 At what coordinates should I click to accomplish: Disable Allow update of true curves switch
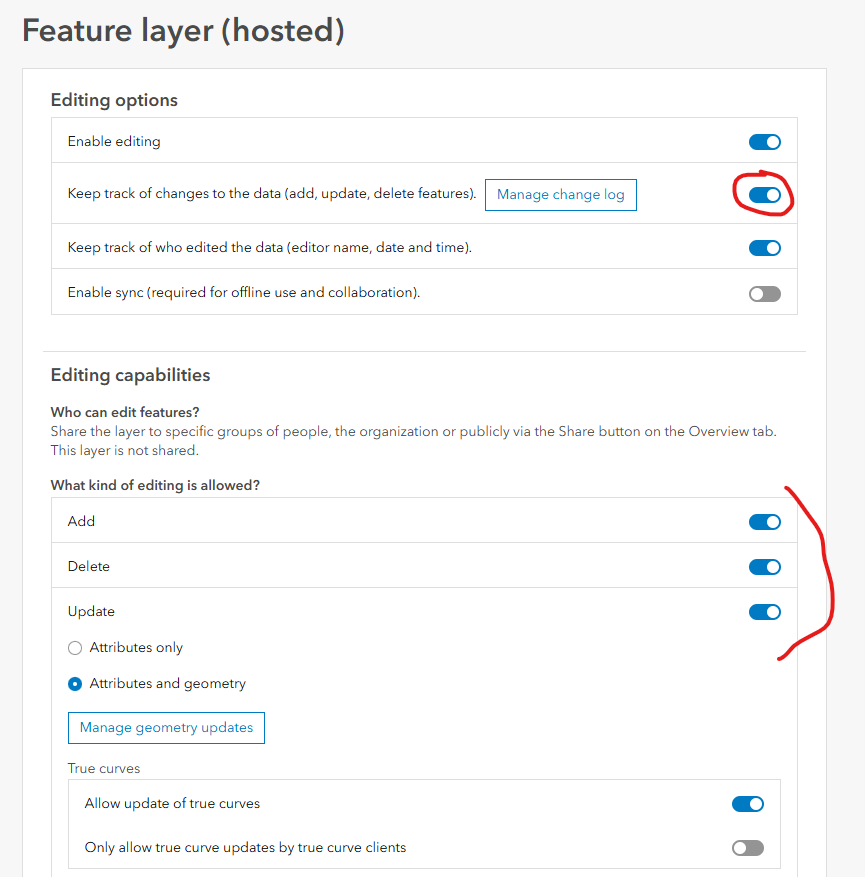coord(747,804)
